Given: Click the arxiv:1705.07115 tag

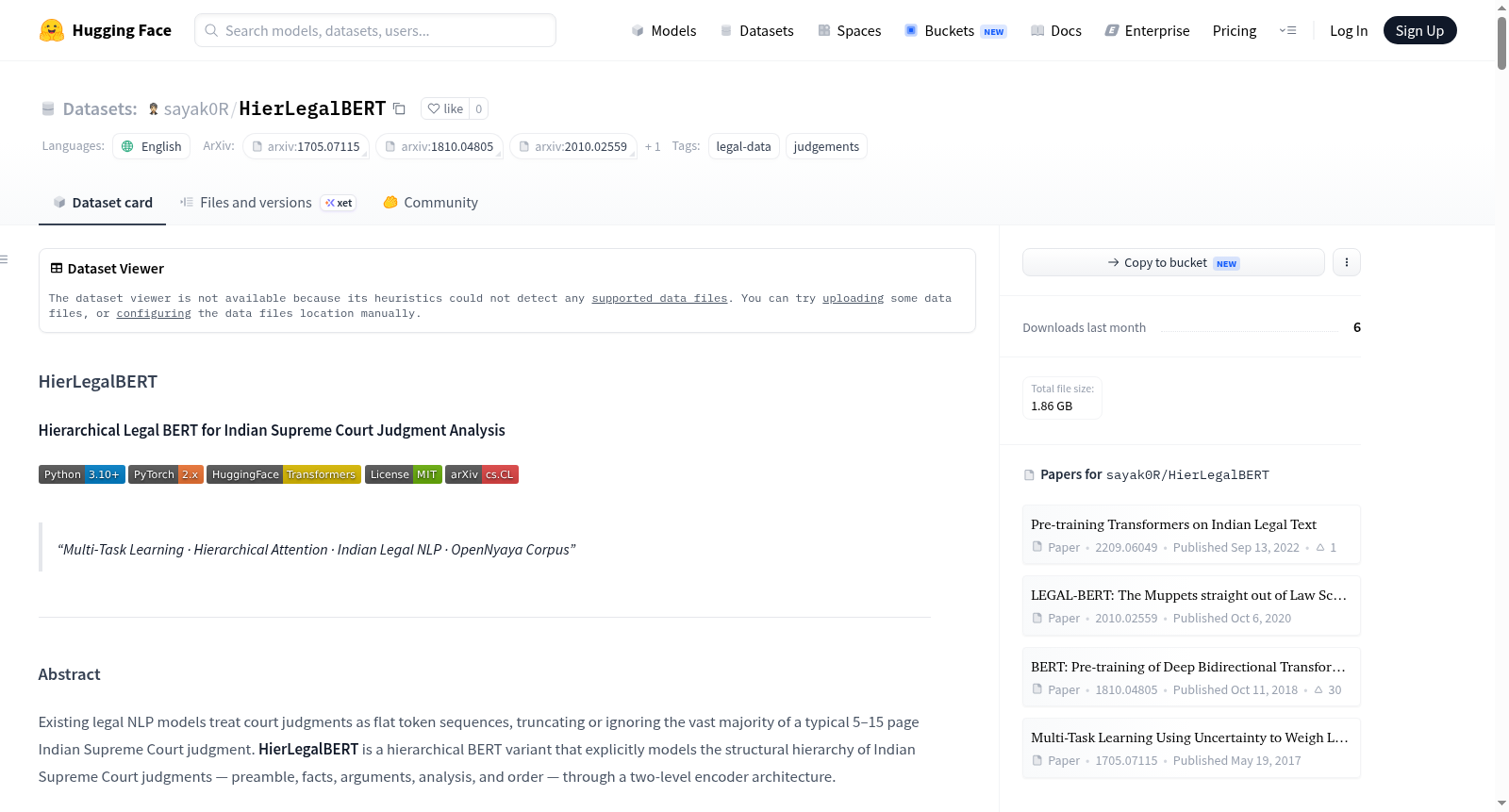Looking at the screenshot, I should coord(306,146).
